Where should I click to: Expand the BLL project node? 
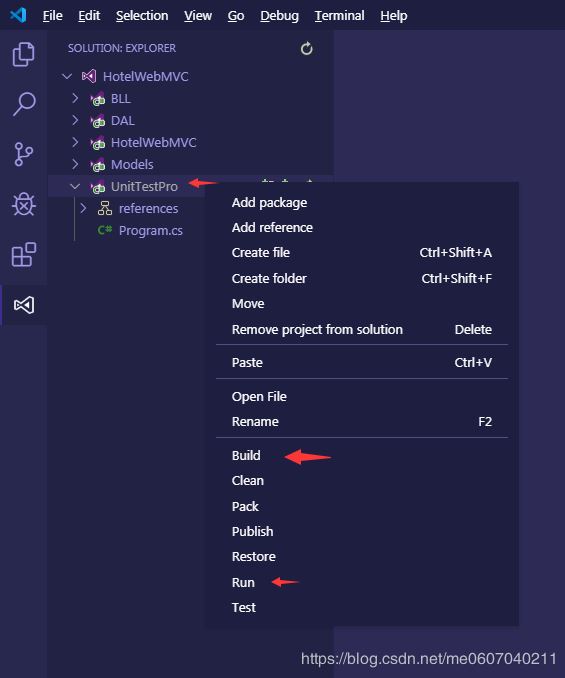tap(75, 99)
